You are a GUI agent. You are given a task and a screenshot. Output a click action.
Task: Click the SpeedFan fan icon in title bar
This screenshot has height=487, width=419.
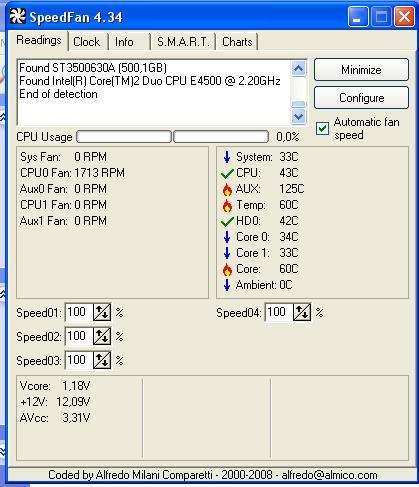[17, 16]
